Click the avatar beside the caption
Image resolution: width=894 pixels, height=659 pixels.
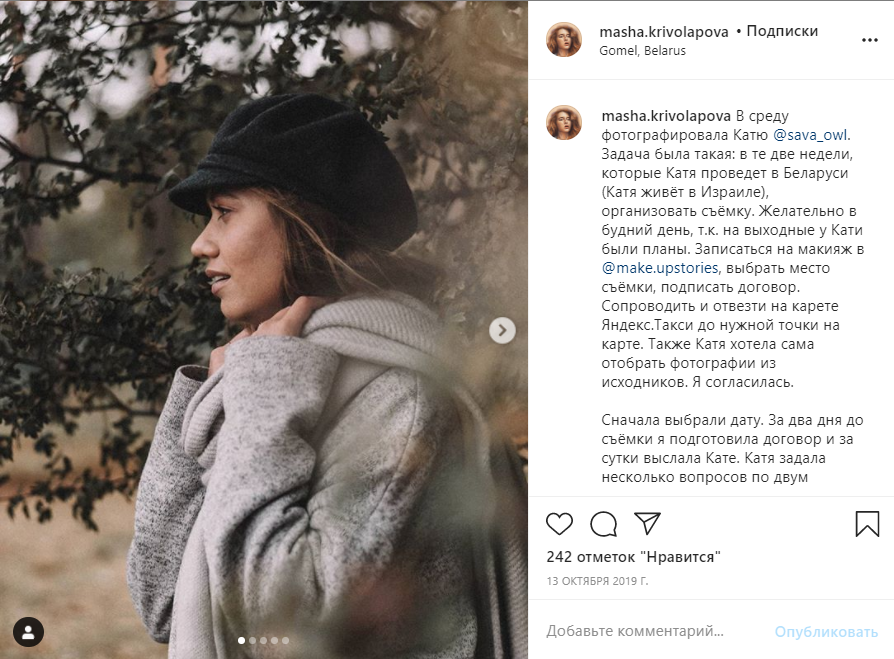click(x=563, y=122)
